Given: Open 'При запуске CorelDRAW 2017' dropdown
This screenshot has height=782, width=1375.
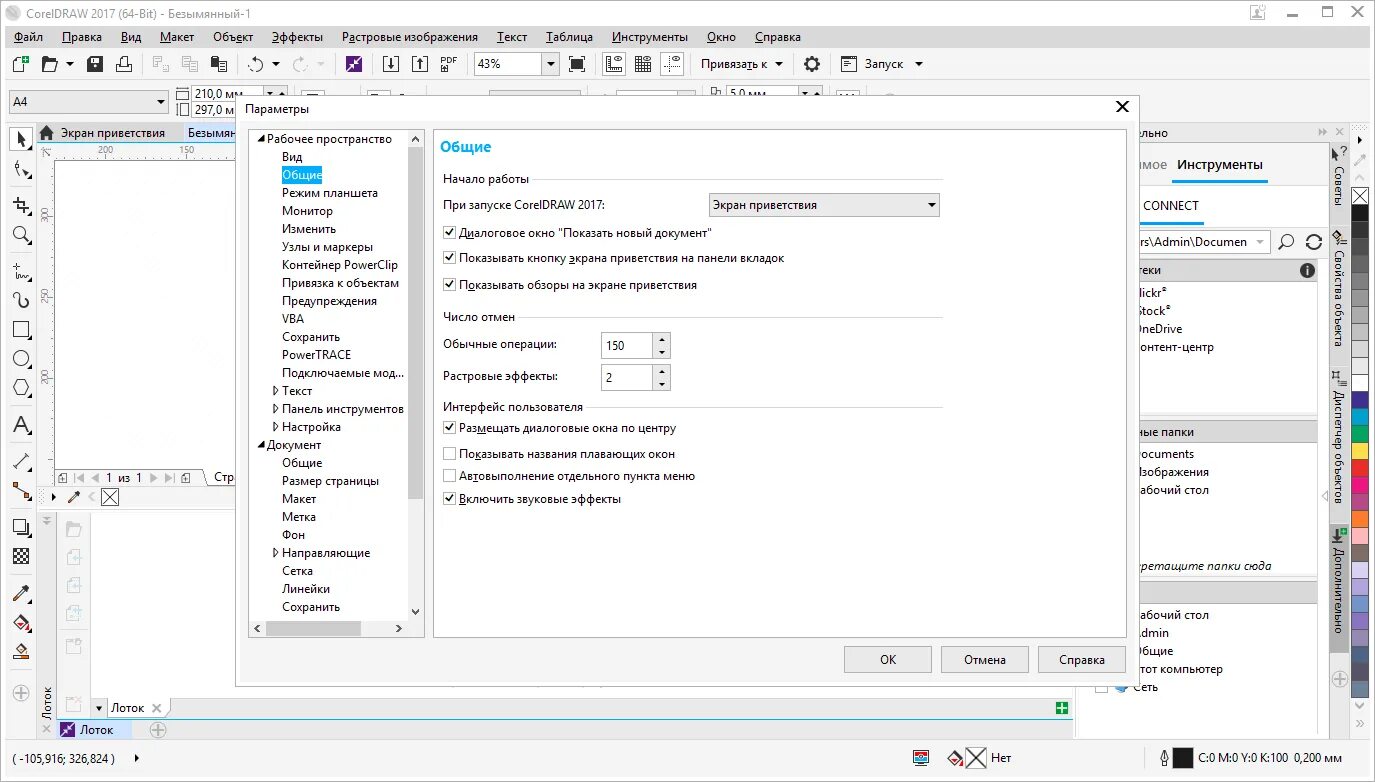Looking at the screenshot, I should (824, 205).
